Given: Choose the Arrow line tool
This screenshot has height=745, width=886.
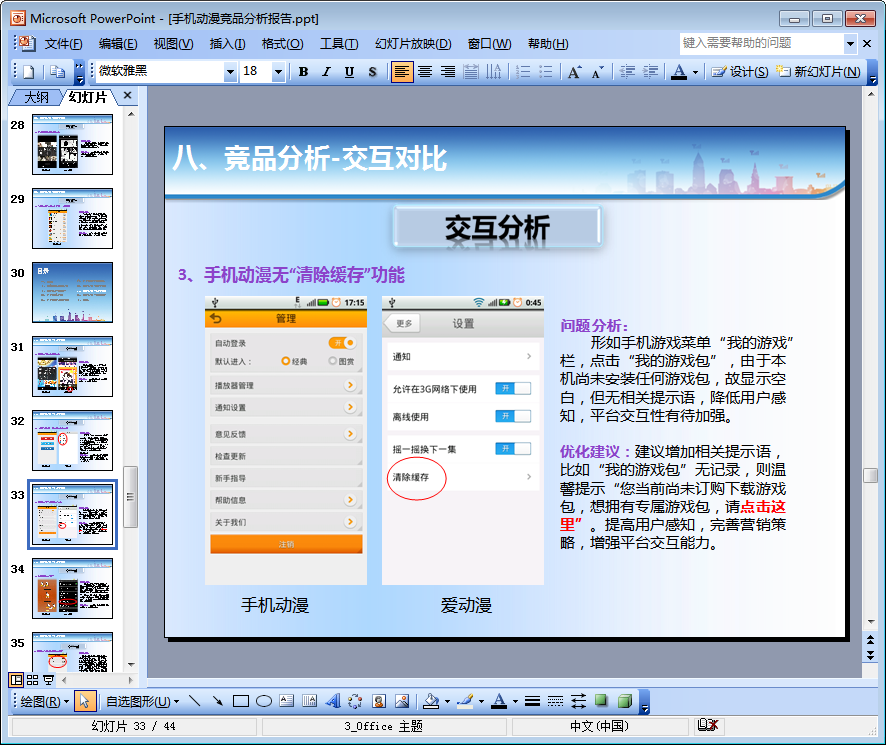Looking at the screenshot, I should [x=217, y=701].
